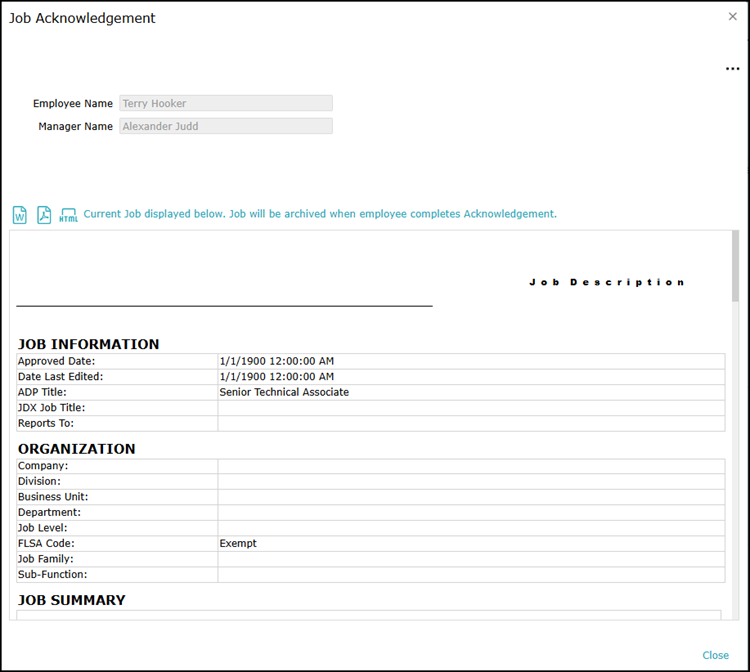Click the JOB INFORMATION section heading

tap(89, 344)
